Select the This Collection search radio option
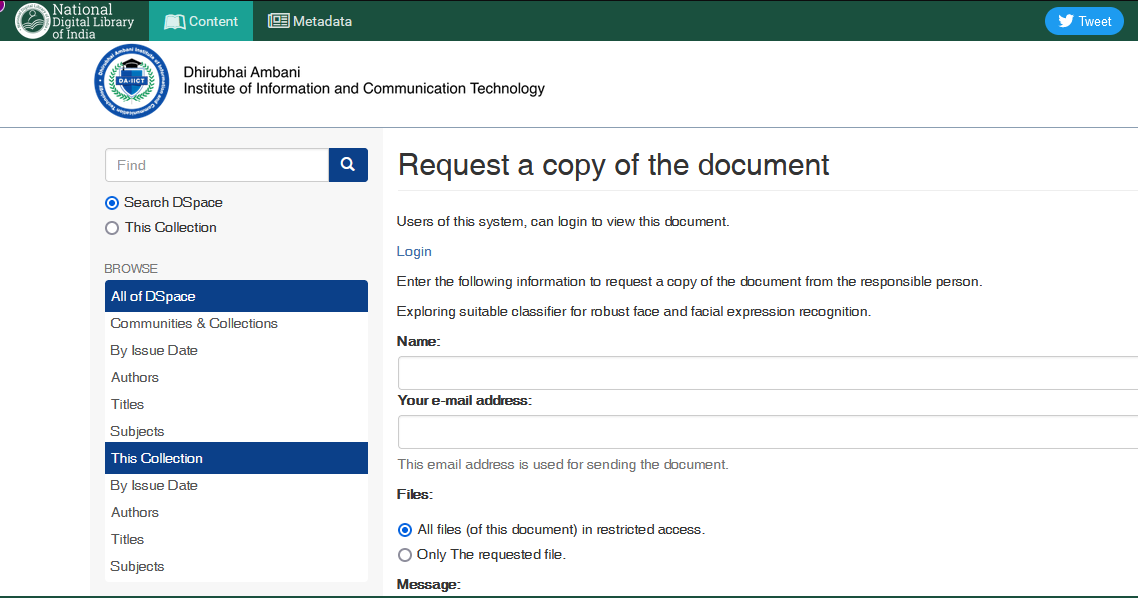Screen dimensions: 1138x598 coord(112,228)
